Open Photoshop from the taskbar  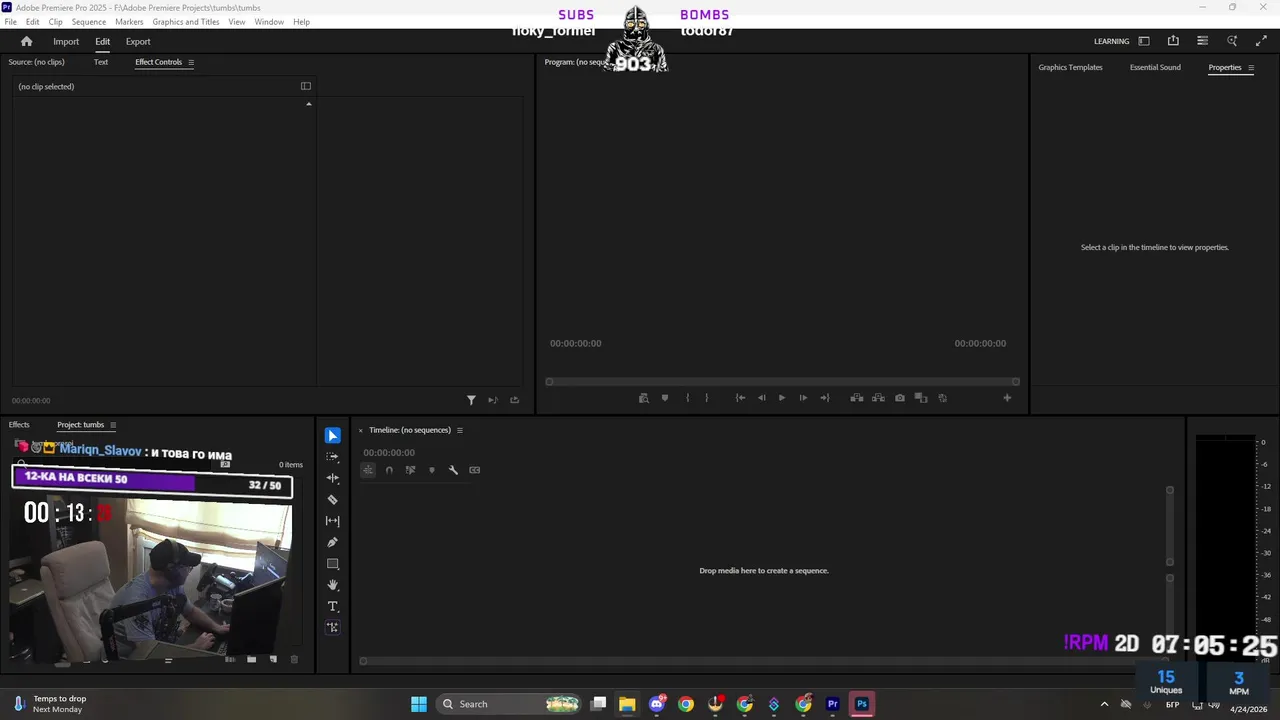862,704
